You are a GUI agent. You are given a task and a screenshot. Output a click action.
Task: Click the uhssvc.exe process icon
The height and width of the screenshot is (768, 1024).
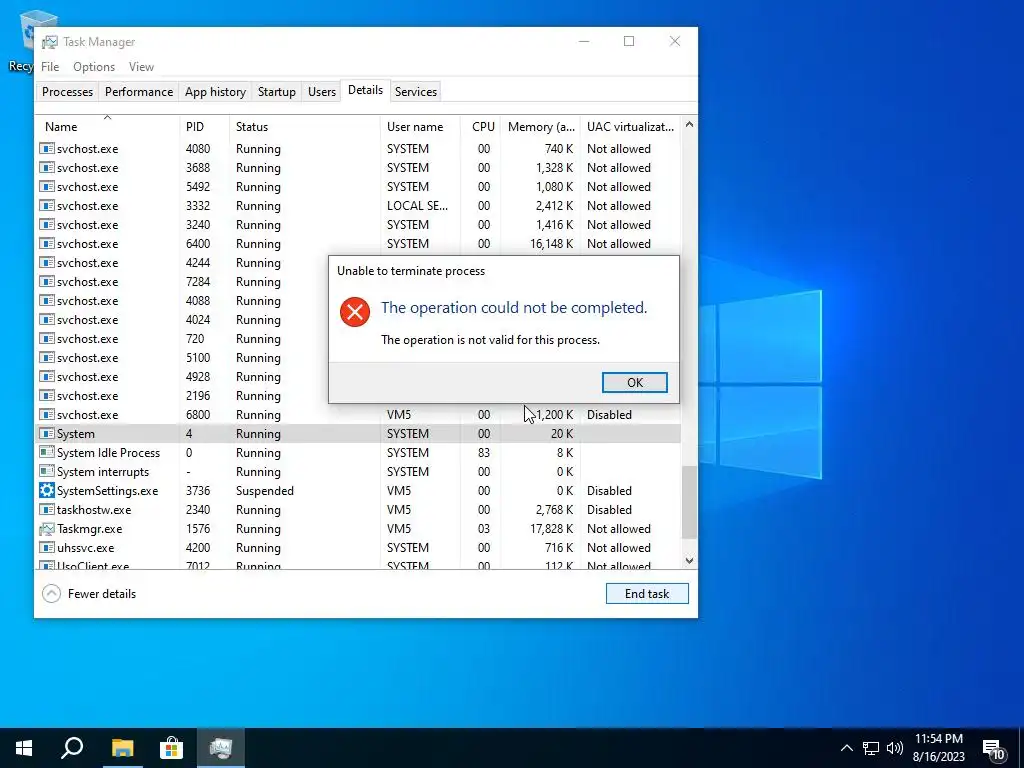46,548
